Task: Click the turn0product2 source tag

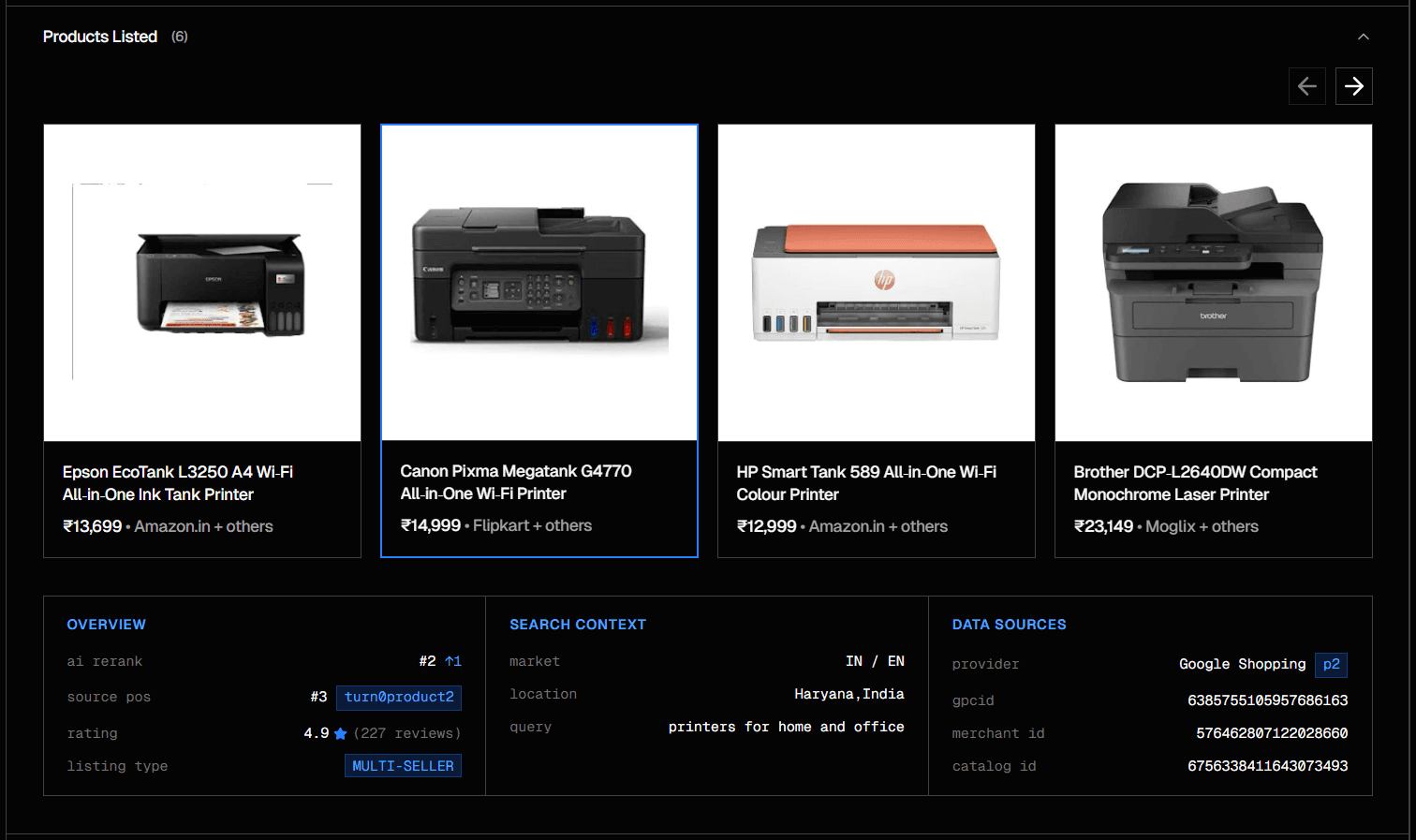Action: (399, 697)
